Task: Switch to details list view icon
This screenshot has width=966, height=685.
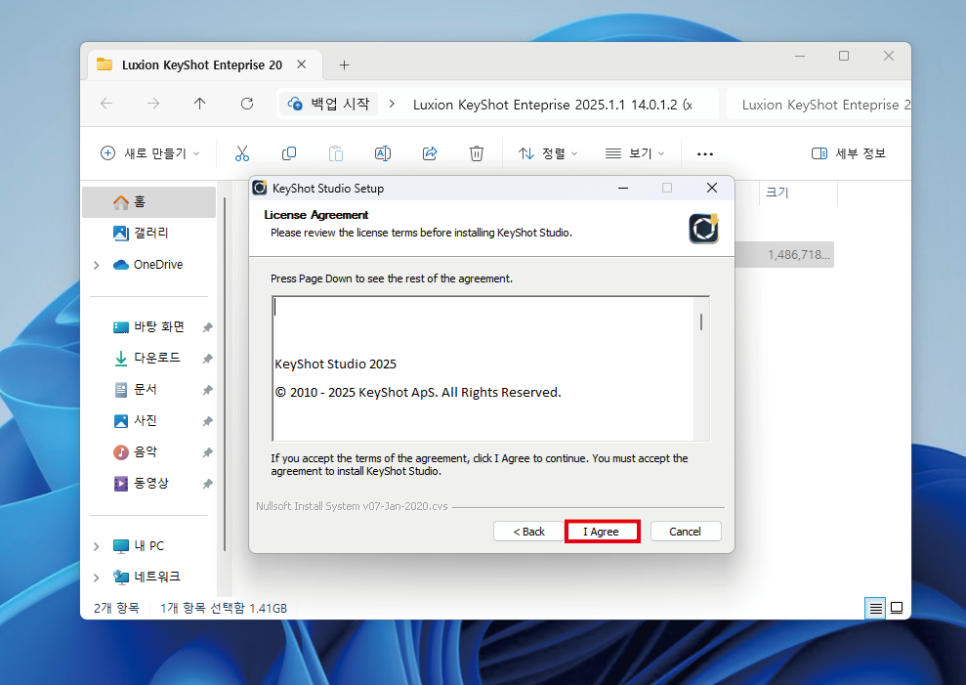Action: [875, 609]
